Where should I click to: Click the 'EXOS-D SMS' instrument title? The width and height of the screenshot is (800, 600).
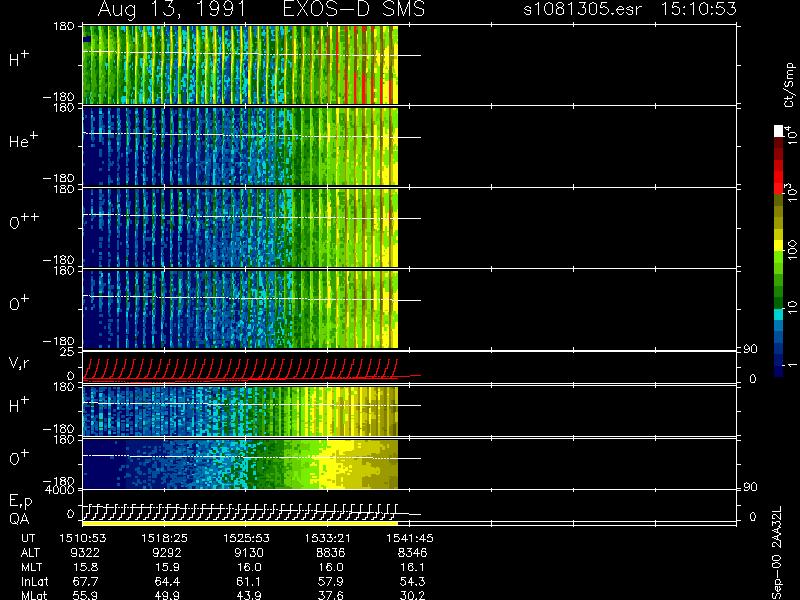click(x=354, y=9)
